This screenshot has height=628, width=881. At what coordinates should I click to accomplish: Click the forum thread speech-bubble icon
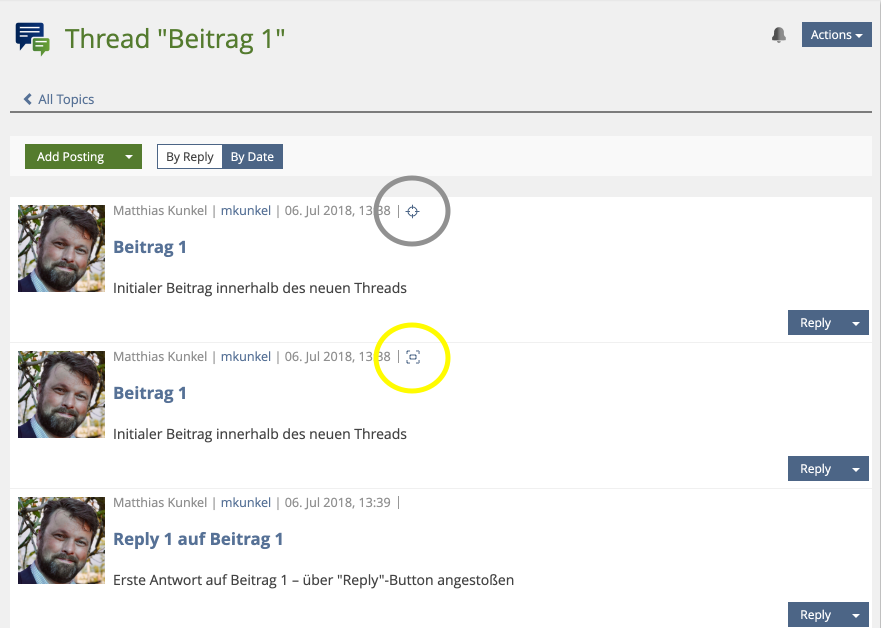[33, 38]
